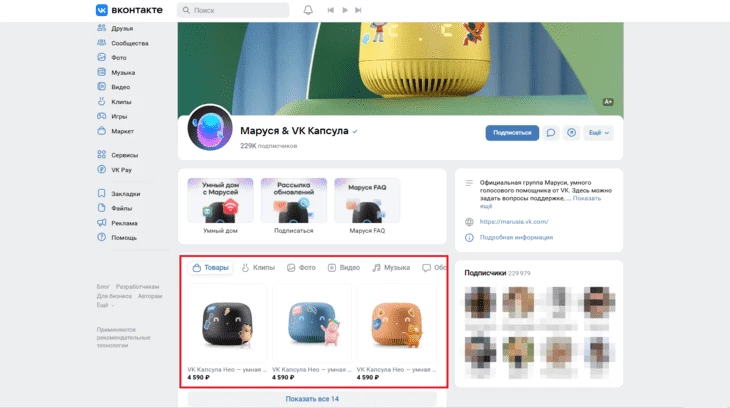Open VK Pay in sidebar
This screenshot has width=730, height=408.
tap(115, 170)
